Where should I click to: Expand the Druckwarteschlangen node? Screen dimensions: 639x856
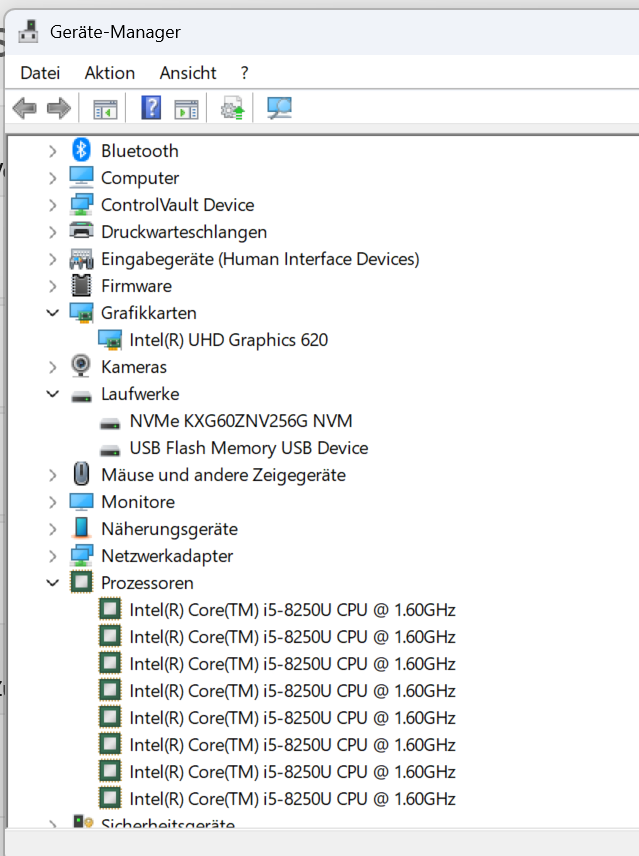(x=52, y=232)
